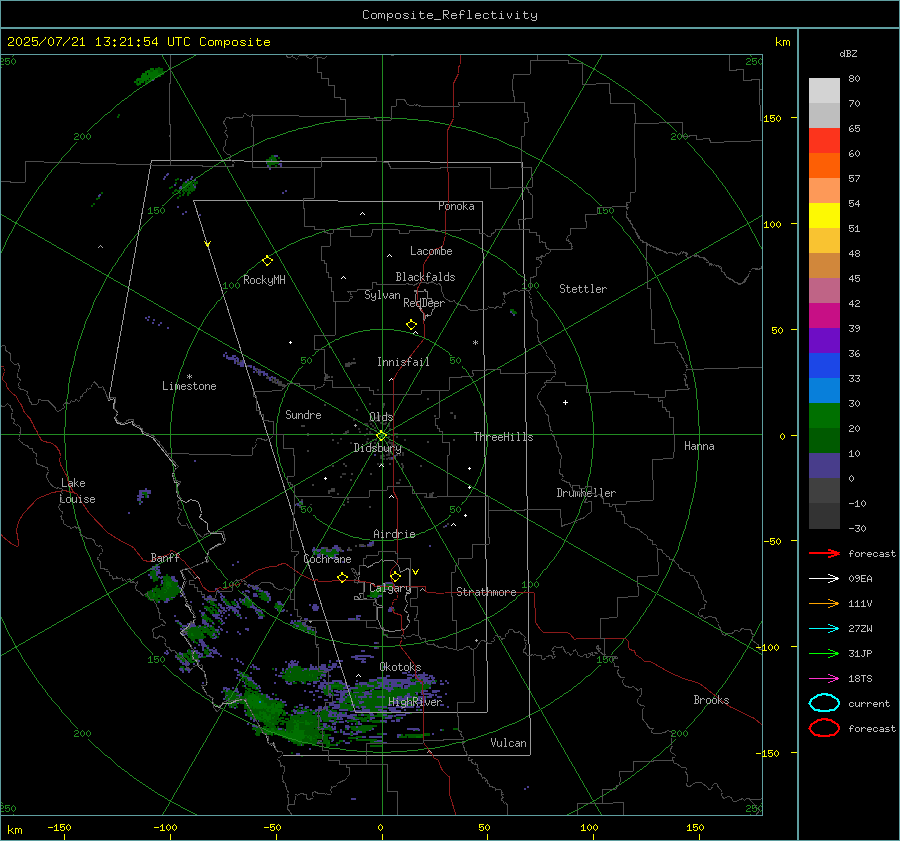Click the Okotoks label
The width and height of the screenshot is (900, 841).
pyautogui.click(x=400, y=667)
